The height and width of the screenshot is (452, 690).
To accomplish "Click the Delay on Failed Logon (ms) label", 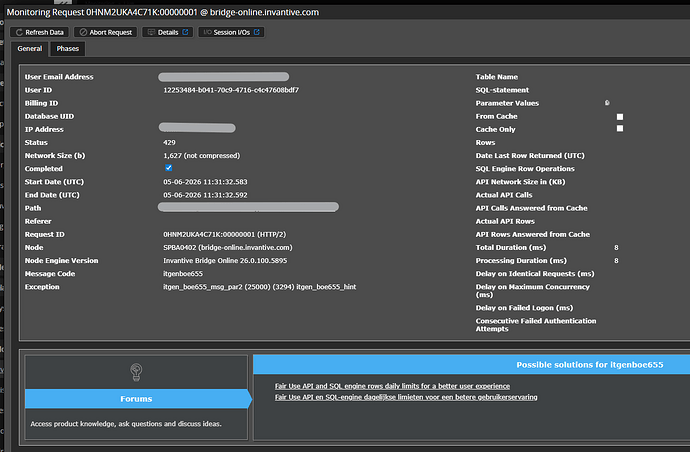I will pos(524,308).
